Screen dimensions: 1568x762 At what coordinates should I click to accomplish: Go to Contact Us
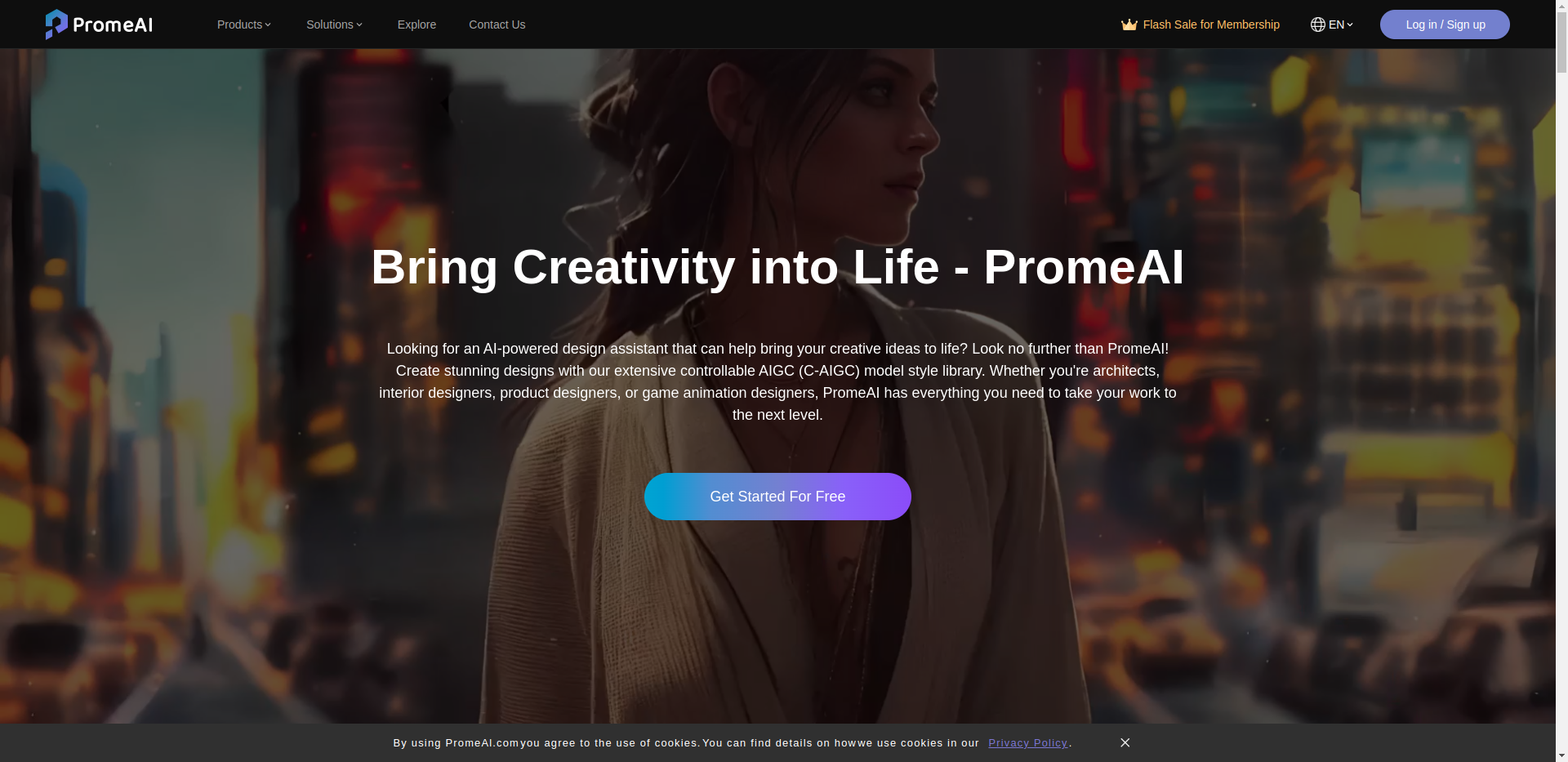tap(497, 25)
